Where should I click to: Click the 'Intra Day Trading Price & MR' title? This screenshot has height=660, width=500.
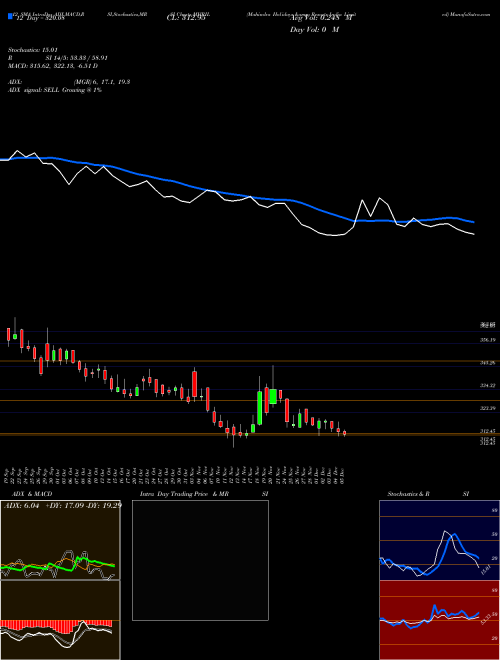click(x=184, y=494)
